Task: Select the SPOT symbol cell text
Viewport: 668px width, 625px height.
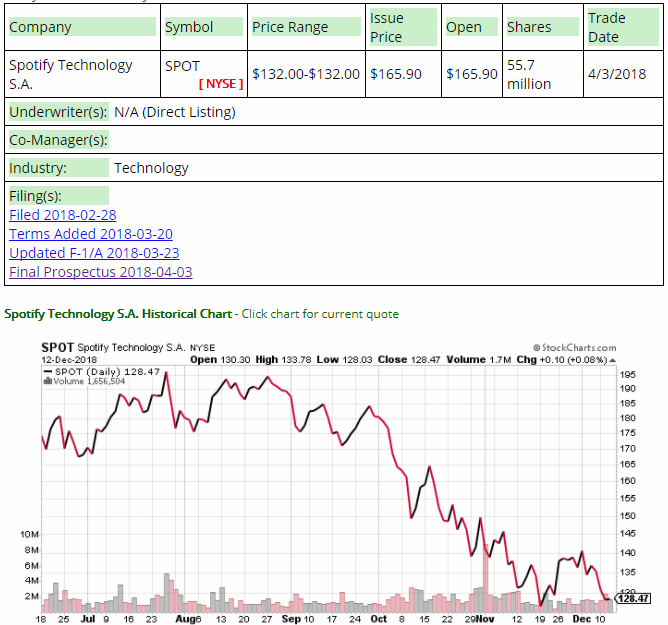Action: coord(182,66)
